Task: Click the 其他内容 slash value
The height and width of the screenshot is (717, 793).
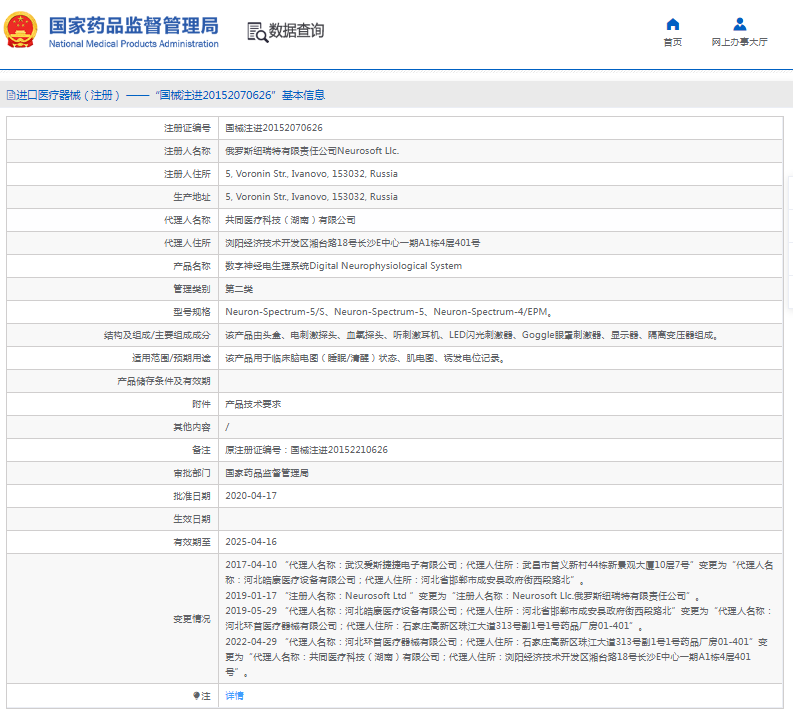Action: click(x=227, y=427)
